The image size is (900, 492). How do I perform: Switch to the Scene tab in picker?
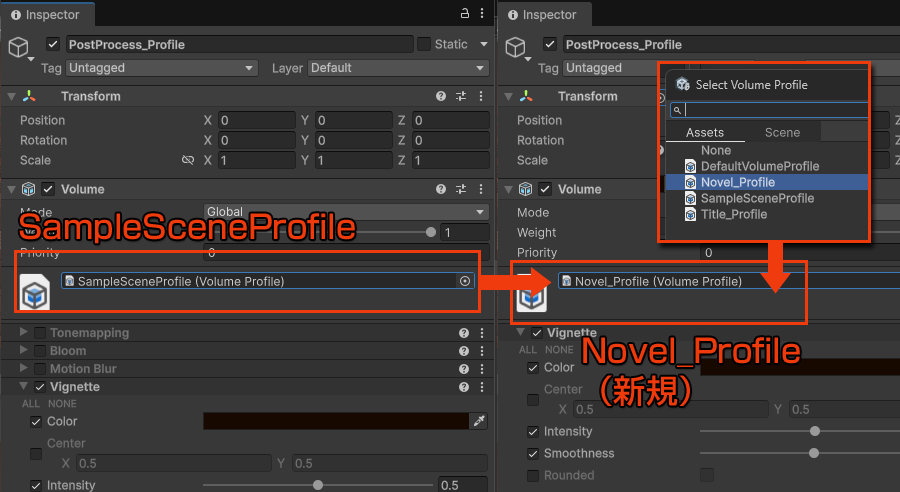782,132
